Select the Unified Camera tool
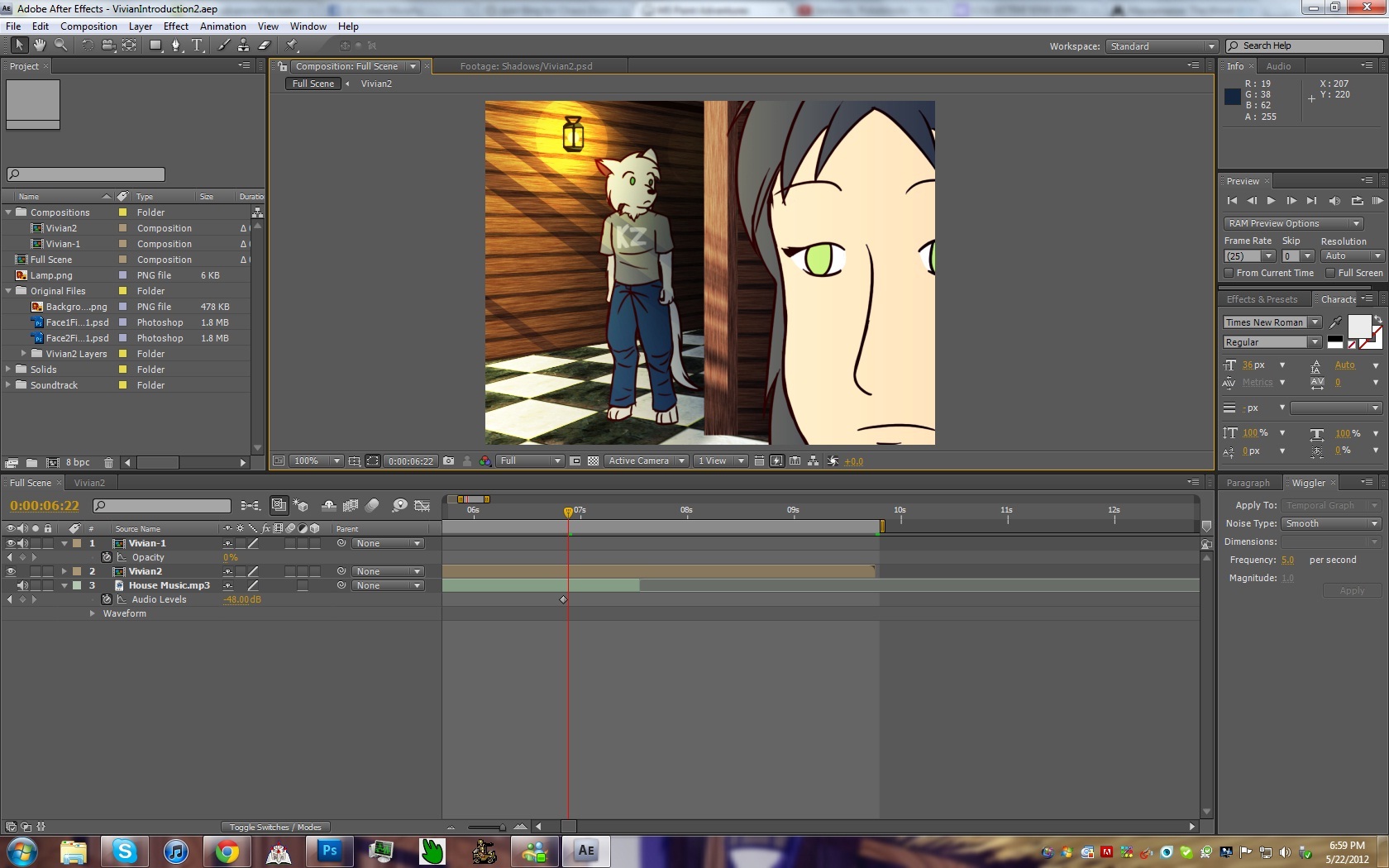This screenshot has height=868, width=1389. (108, 45)
